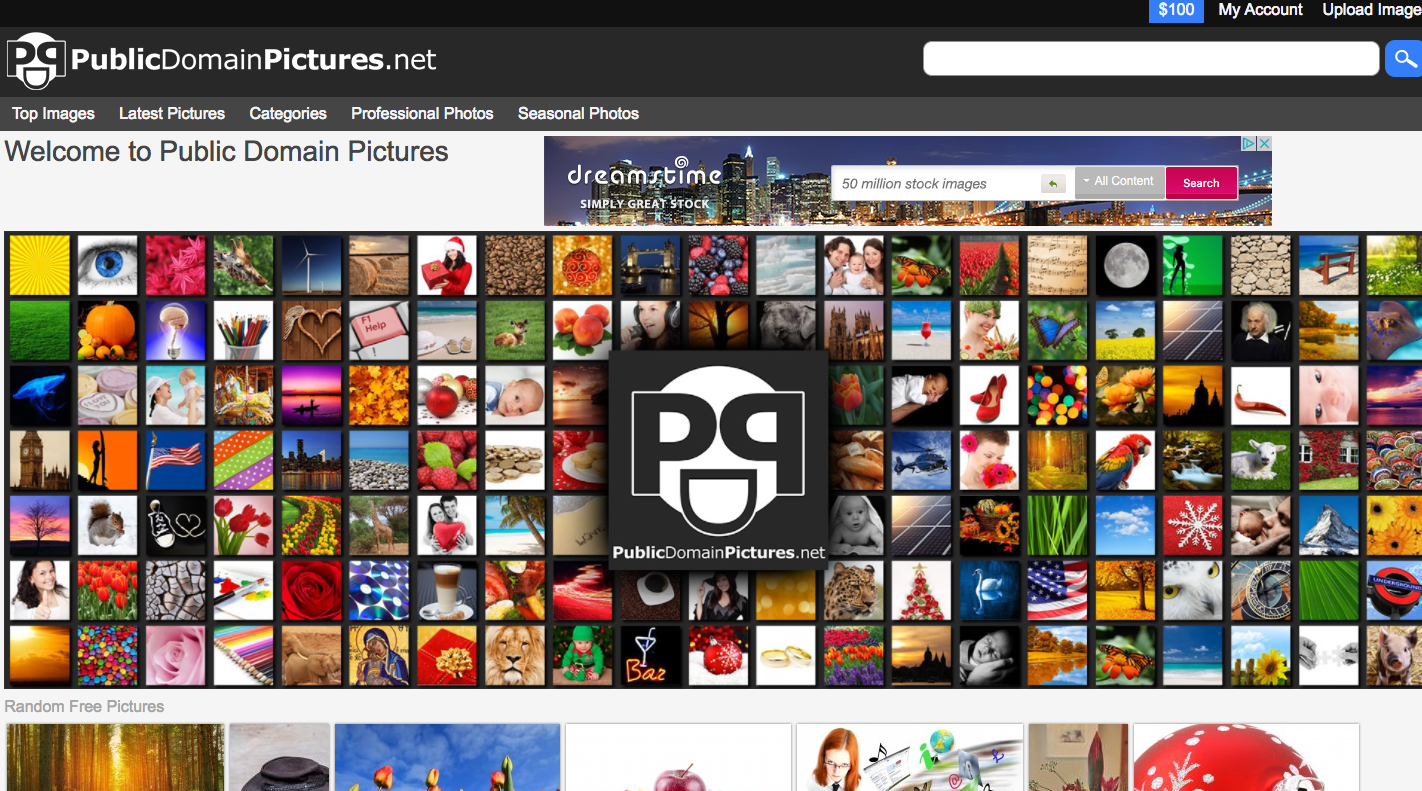
Task: Open the cracked earth thumbnail
Action: tap(176, 590)
